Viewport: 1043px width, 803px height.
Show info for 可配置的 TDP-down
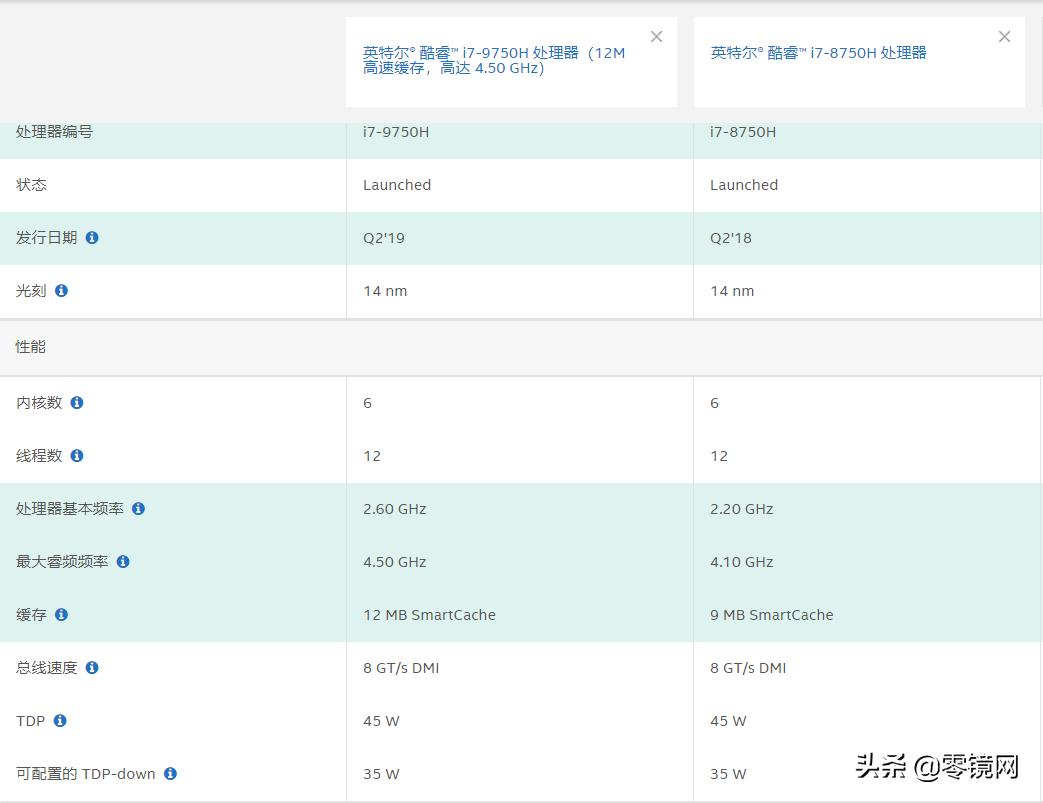click(170, 774)
